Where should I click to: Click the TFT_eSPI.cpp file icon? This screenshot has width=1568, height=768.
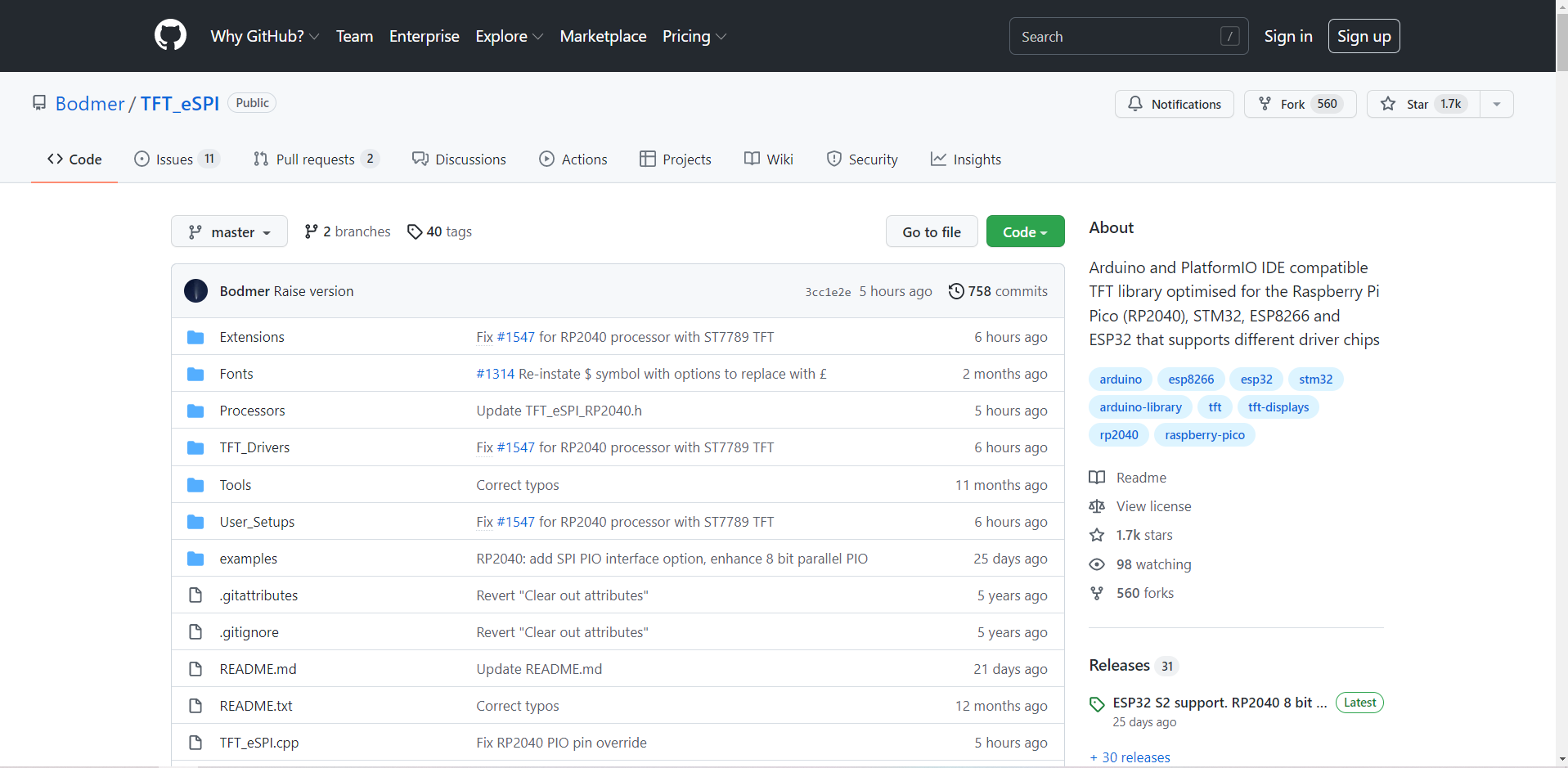[x=195, y=743]
